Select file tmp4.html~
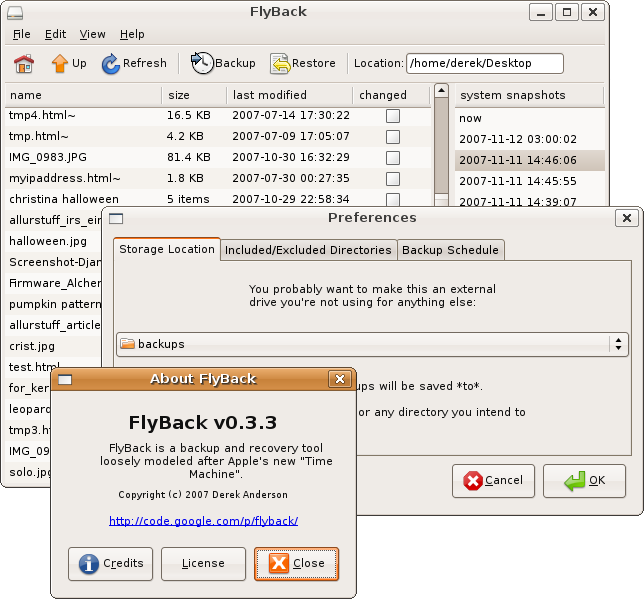 (218, 116)
